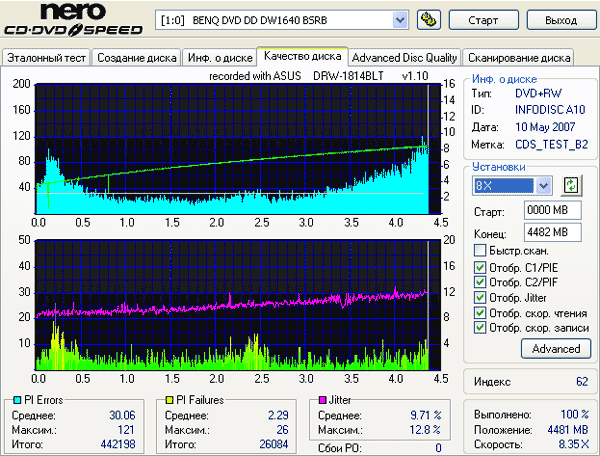
Task: Uncheck Отобр. C2/PIF checkbox
Action: coord(480,282)
